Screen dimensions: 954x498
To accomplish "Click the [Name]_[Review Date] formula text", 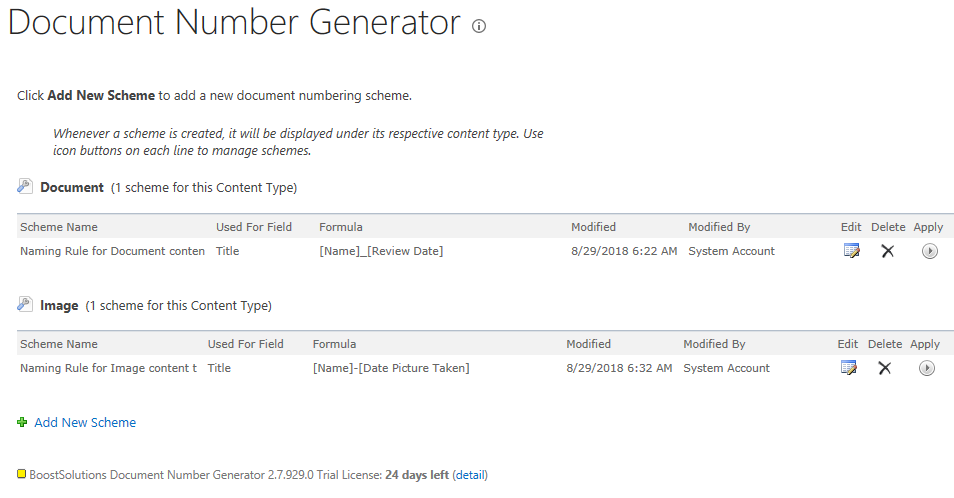I will [381, 251].
